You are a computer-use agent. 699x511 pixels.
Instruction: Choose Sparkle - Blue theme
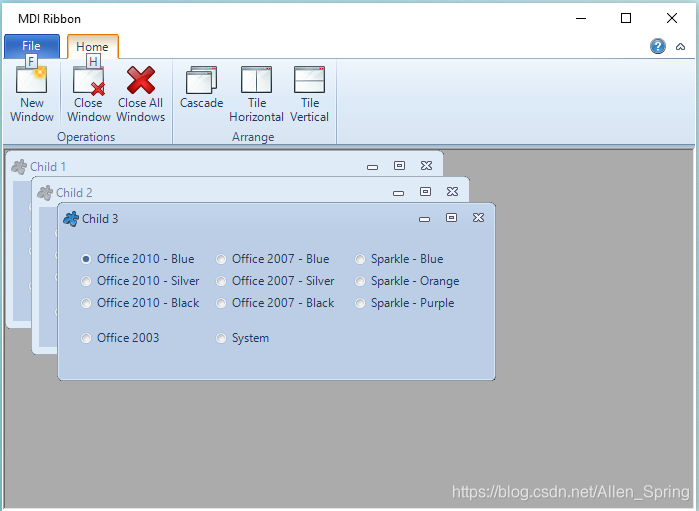click(399, 259)
